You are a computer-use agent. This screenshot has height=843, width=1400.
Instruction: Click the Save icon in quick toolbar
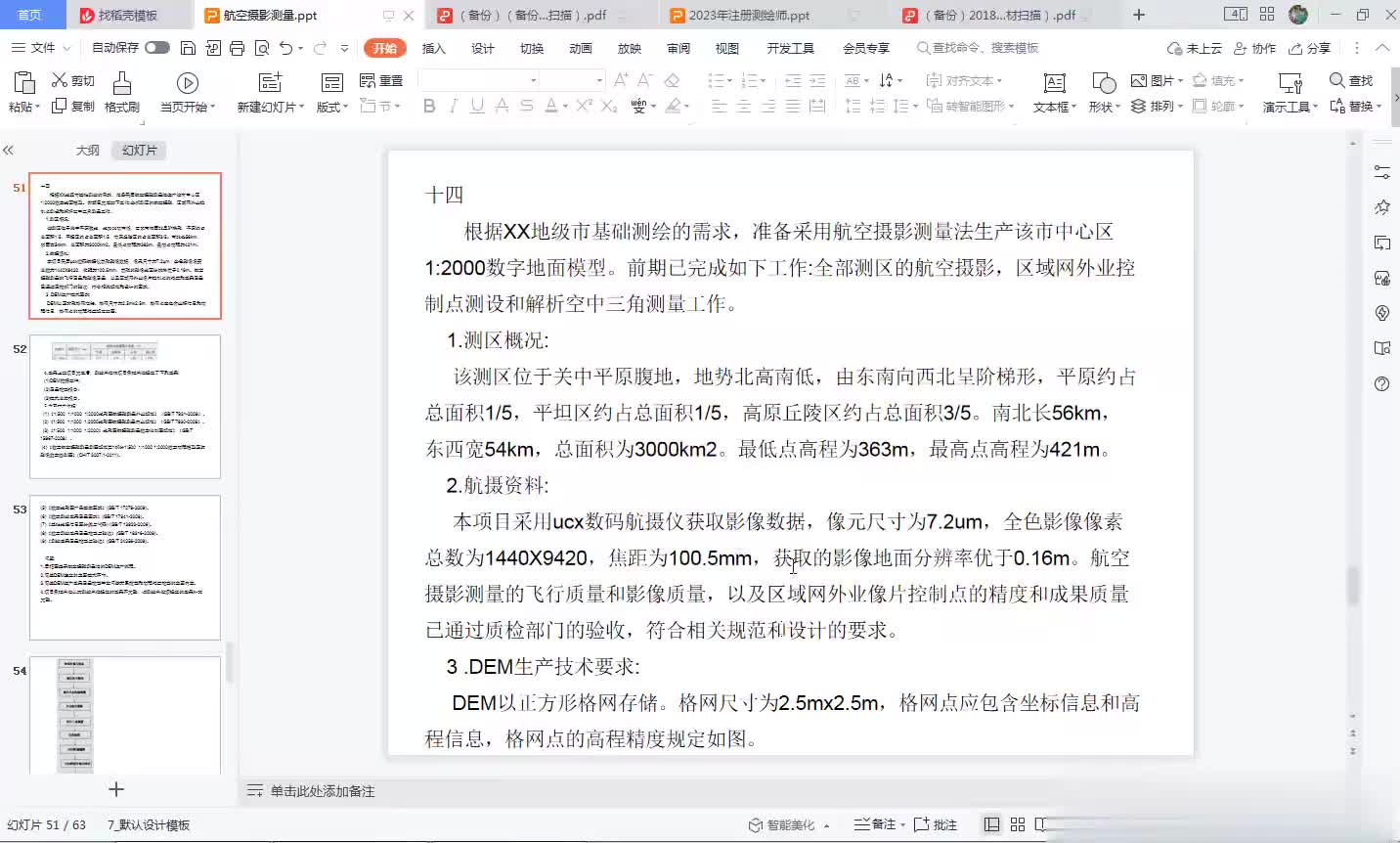189,48
